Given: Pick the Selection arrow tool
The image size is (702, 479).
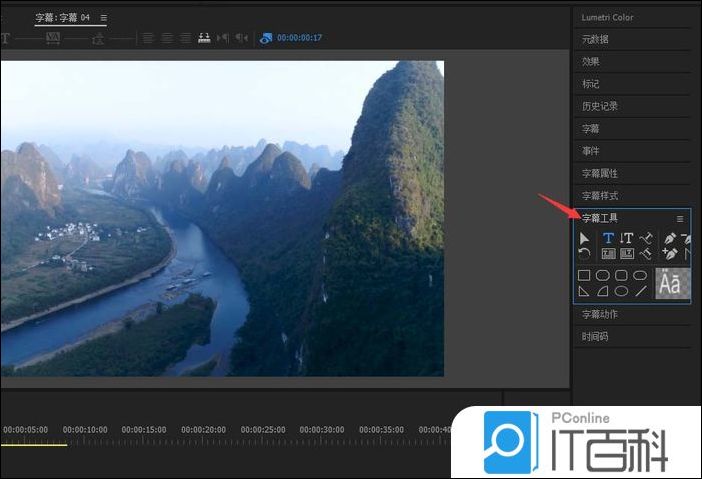Looking at the screenshot, I should point(585,238).
